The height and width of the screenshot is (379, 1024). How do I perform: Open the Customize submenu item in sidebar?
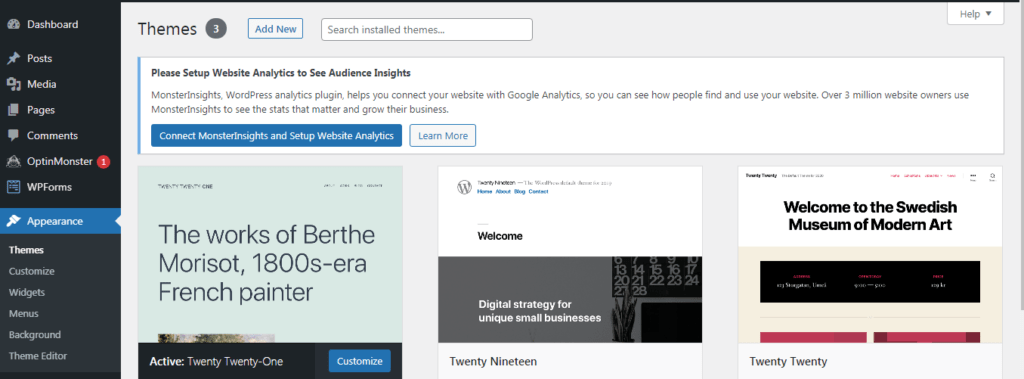pyautogui.click(x=31, y=271)
